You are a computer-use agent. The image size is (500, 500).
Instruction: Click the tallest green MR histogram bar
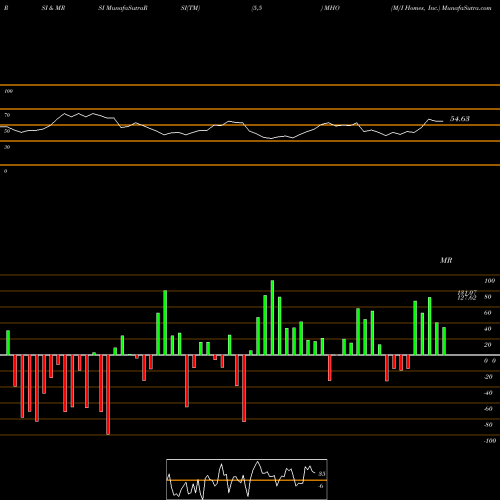[x=272, y=318]
